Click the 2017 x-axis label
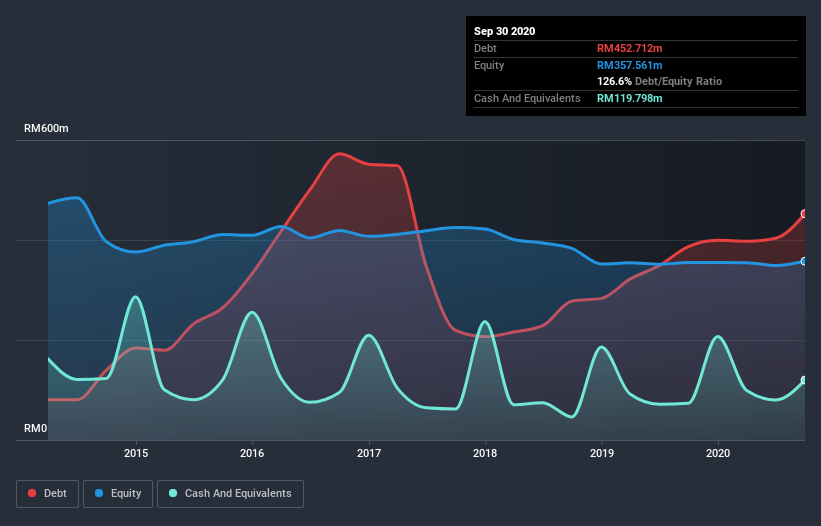 point(369,453)
